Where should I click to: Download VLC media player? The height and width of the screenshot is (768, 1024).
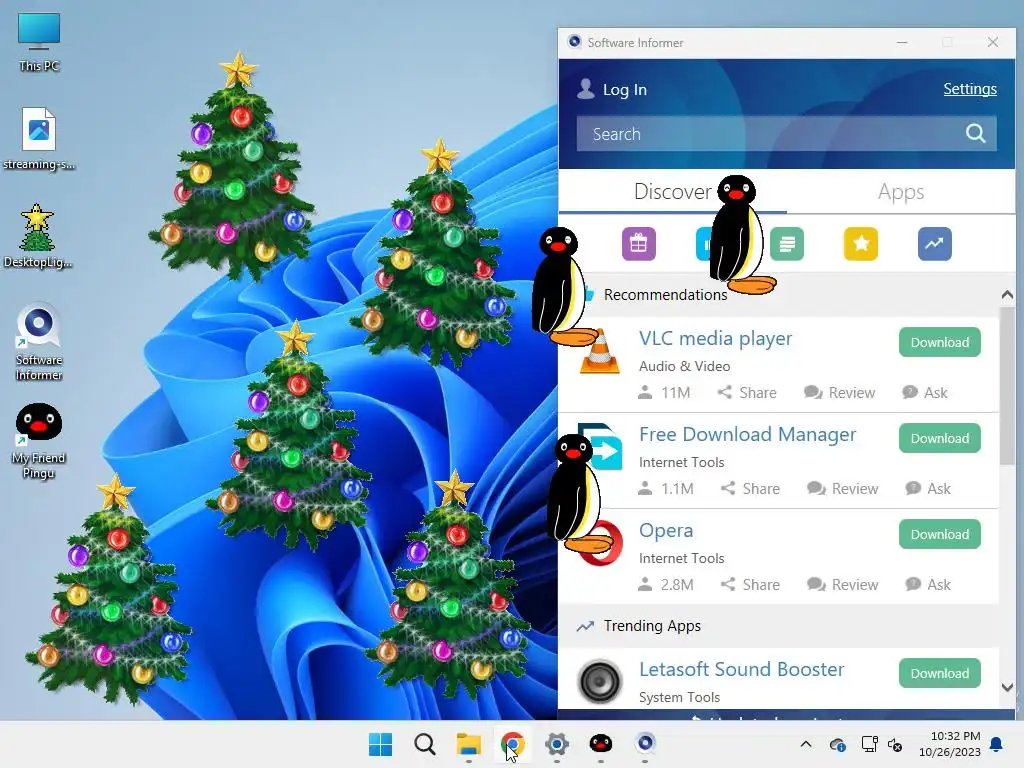pos(939,342)
